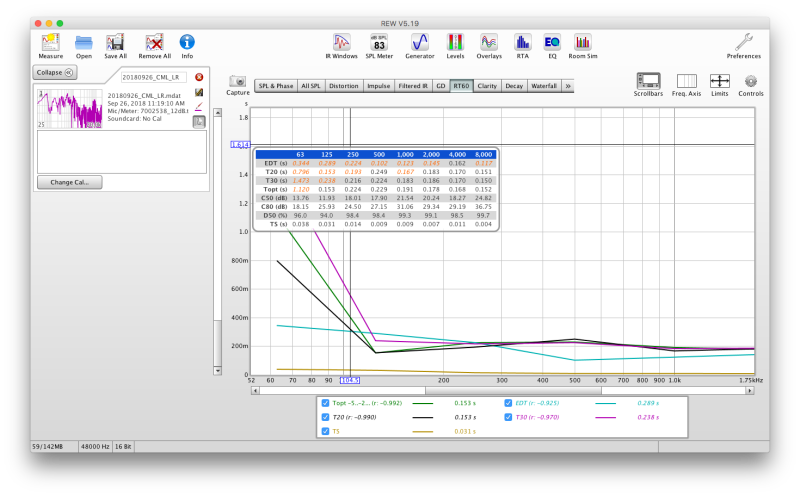The width and height of the screenshot is (800, 496).
Task: Select the measurement thumbnail graph
Action: click(70, 109)
